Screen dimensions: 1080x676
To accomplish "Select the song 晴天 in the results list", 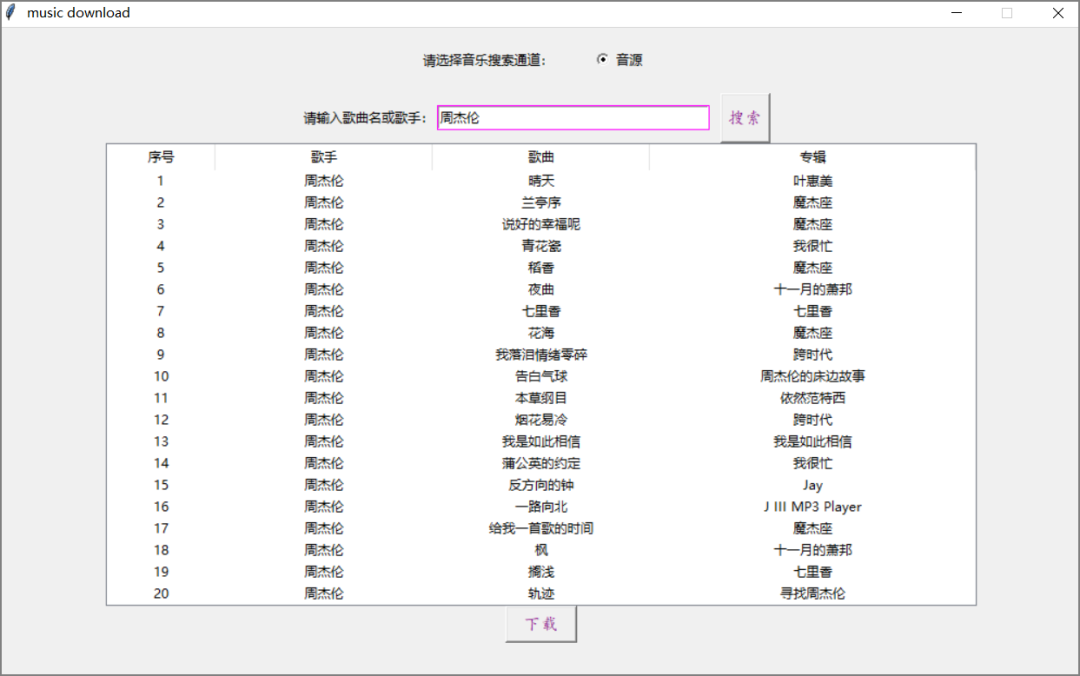I will tap(540, 180).
